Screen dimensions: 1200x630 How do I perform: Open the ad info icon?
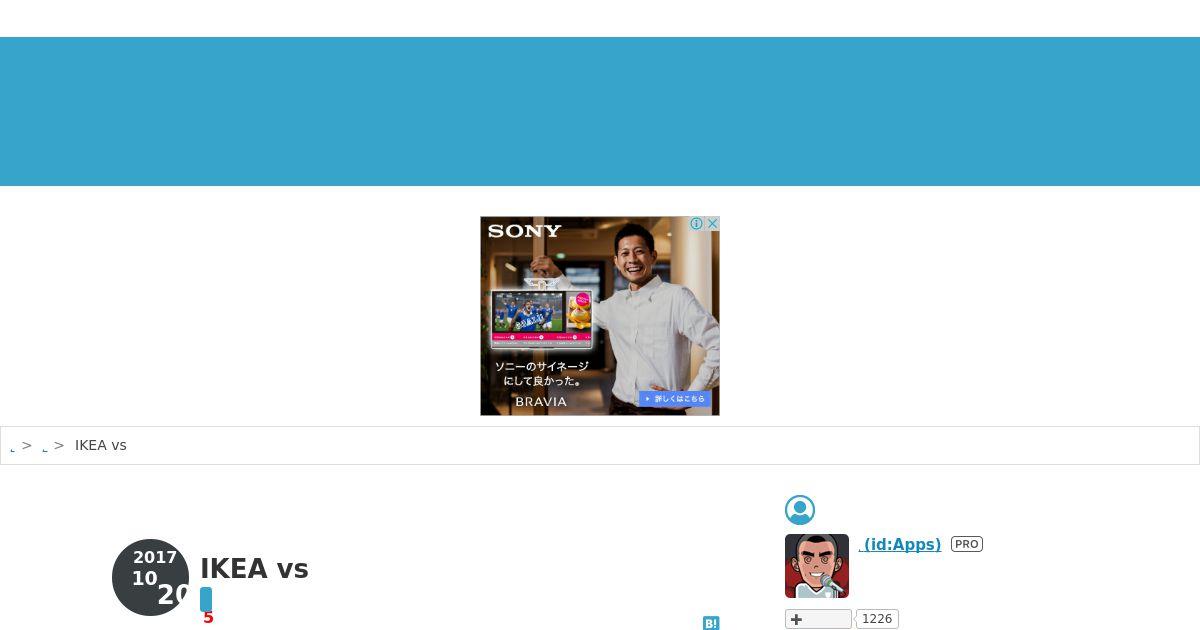pyautogui.click(x=697, y=224)
